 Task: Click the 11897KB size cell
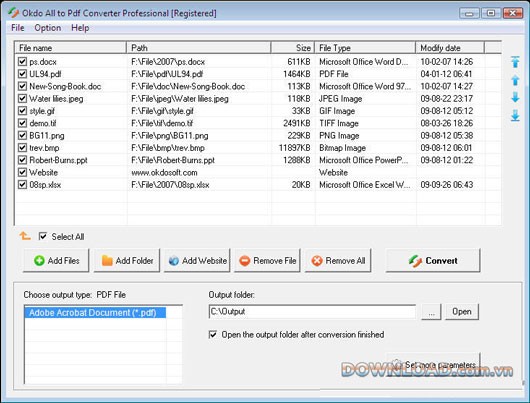pyautogui.click(x=294, y=148)
